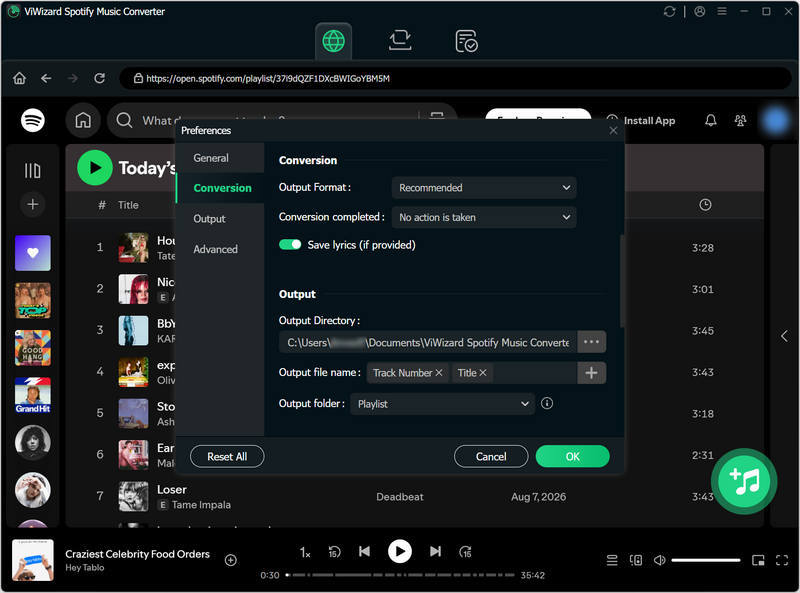The width and height of the screenshot is (800, 593).
Task: Click the browser home icon
Action: tap(19, 78)
